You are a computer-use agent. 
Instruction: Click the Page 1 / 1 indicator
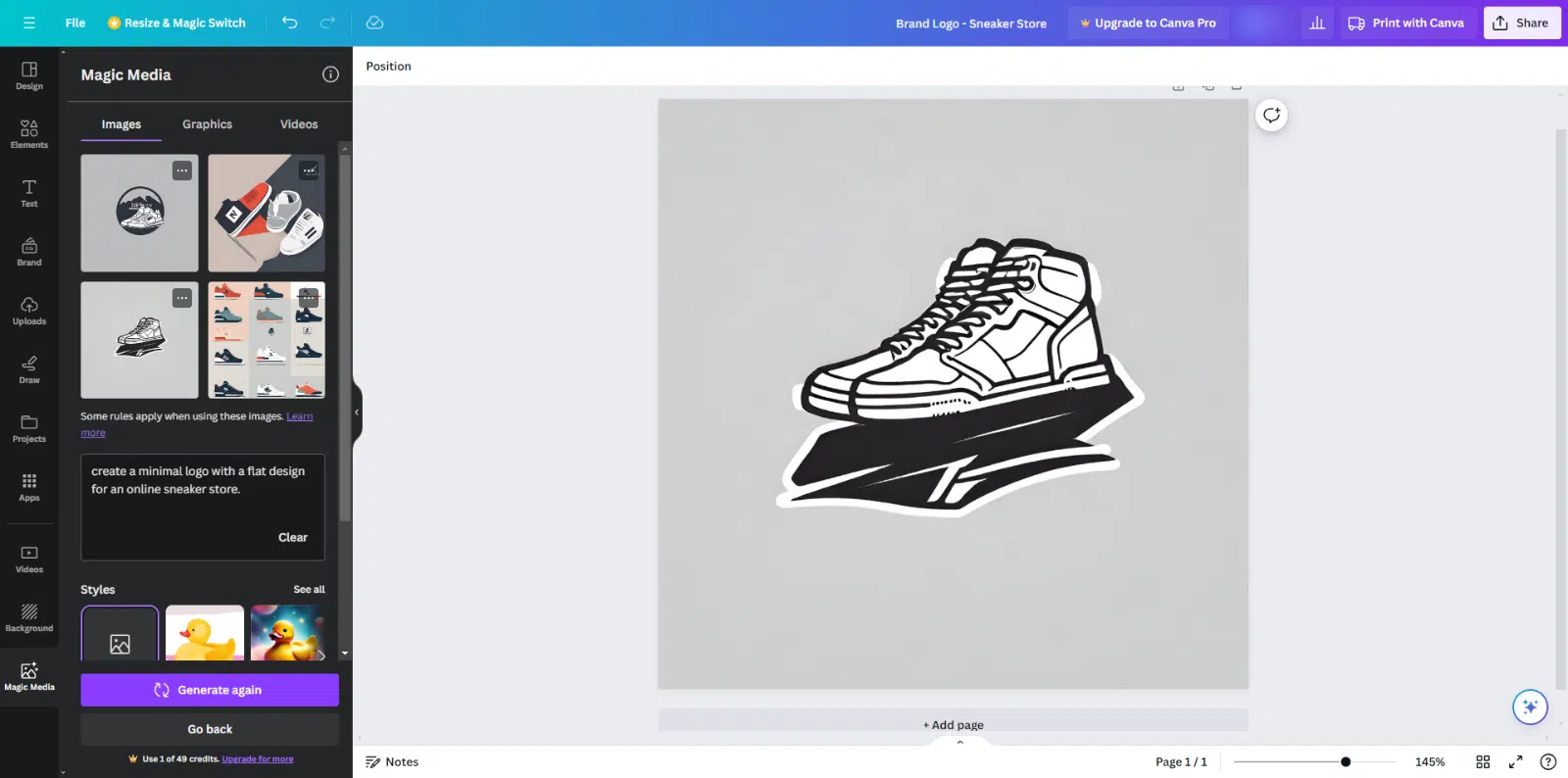coord(1181,761)
